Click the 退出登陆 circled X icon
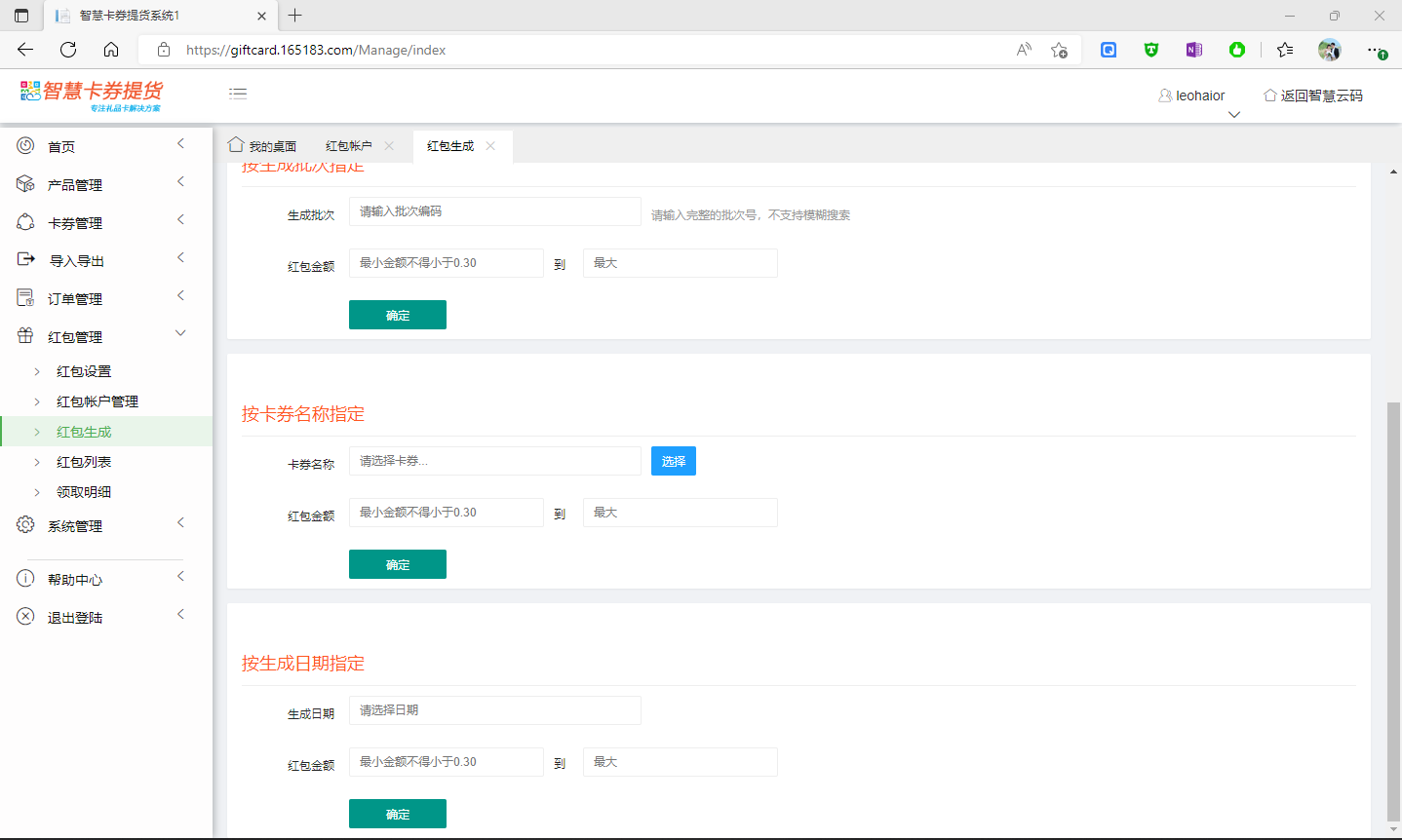 click(25, 617)
